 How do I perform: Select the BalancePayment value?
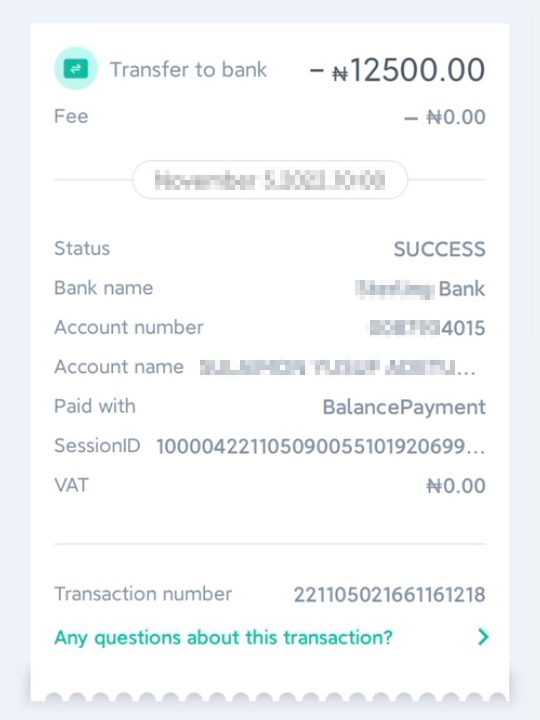pyautogui.click(x=404, y=407)
